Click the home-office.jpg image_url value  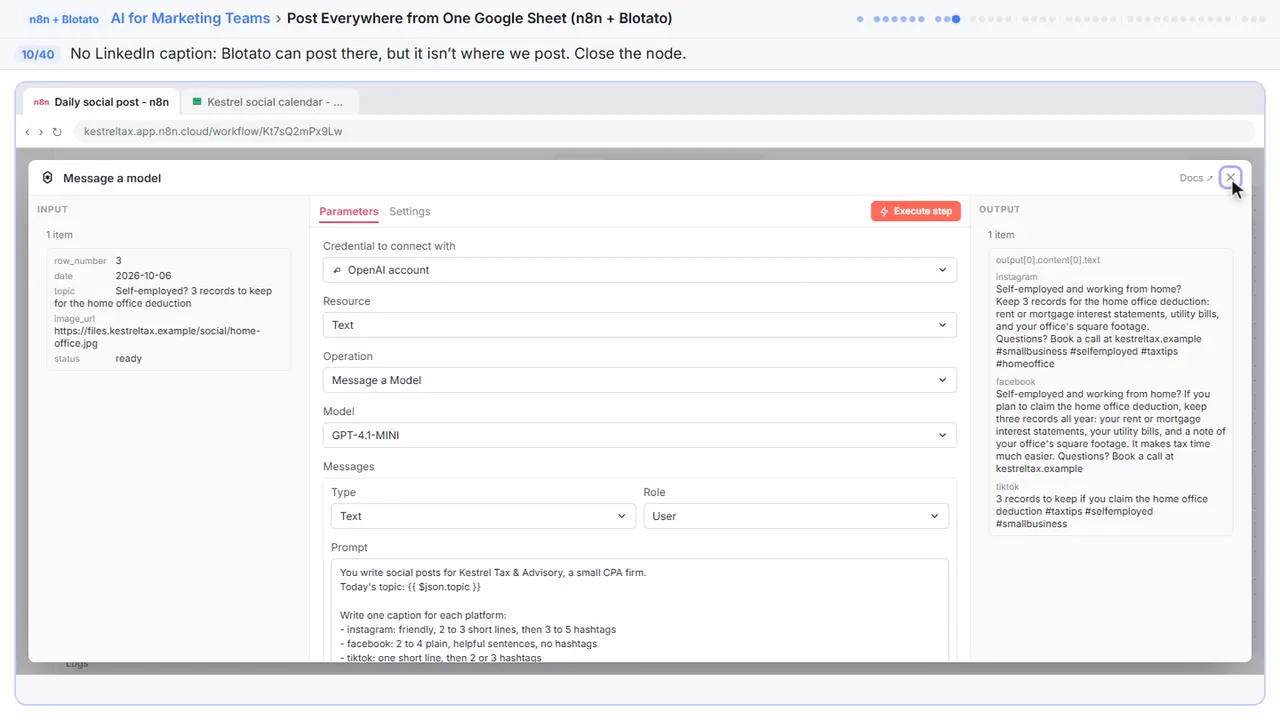click(x=157, y=337)
